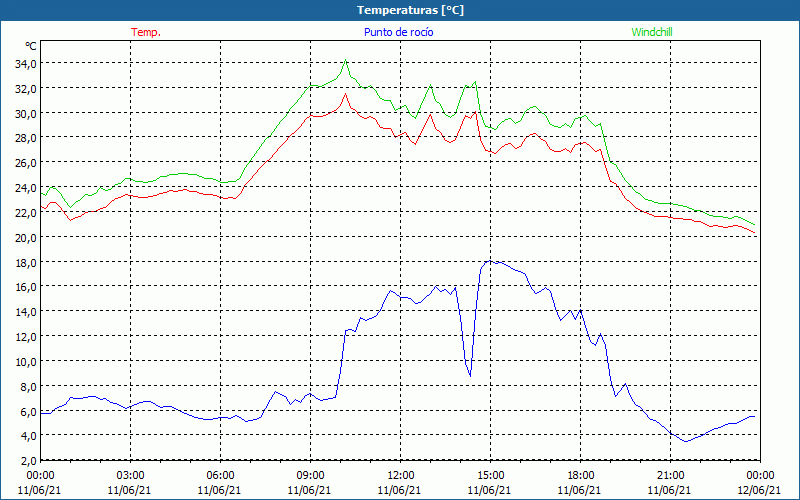Click the 32,0 y-axis value
The height and width of the screenshot is (500, 800).
pos(27,89)
